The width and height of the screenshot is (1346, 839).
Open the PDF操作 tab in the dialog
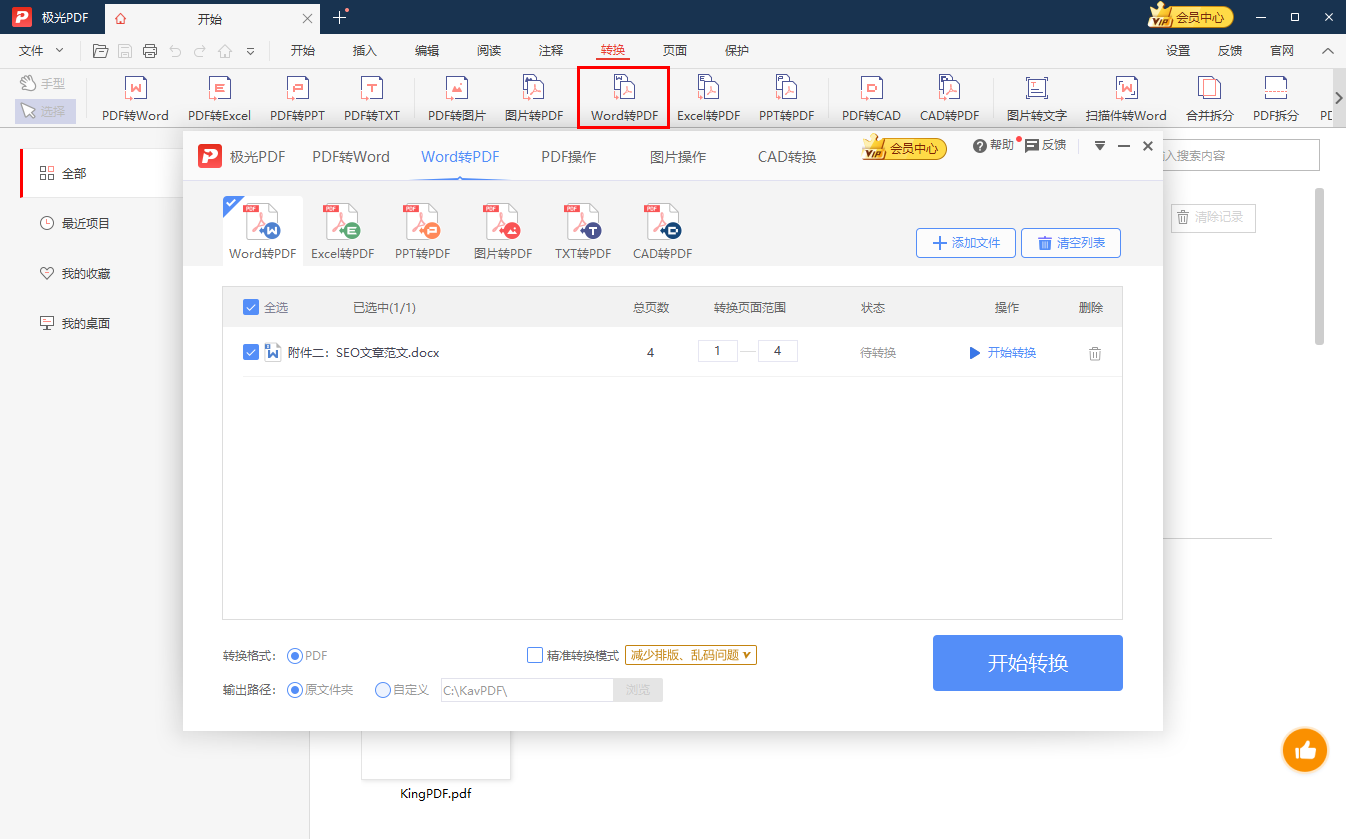point(567,156)
